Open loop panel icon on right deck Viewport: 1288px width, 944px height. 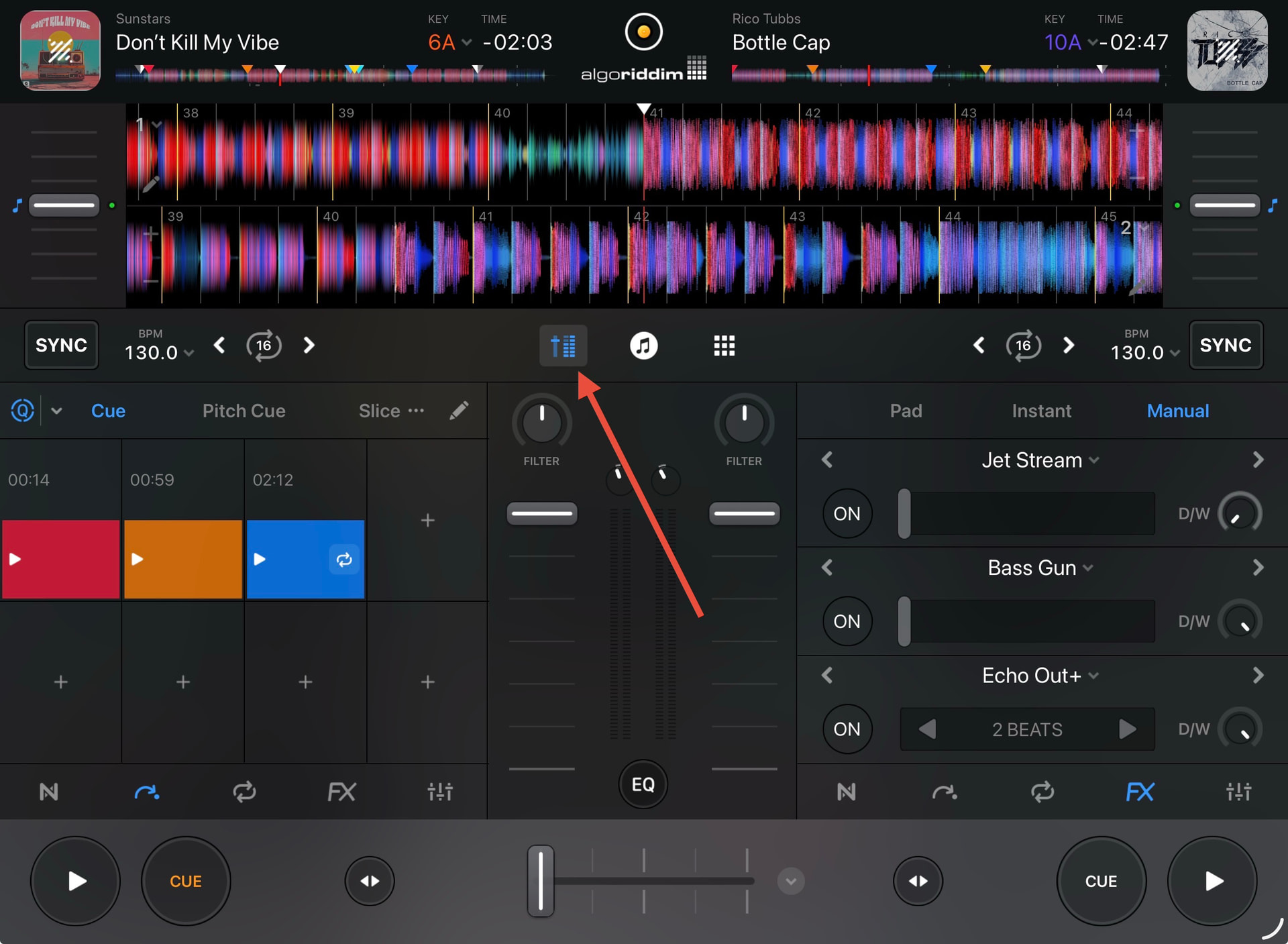point(1042,792)
